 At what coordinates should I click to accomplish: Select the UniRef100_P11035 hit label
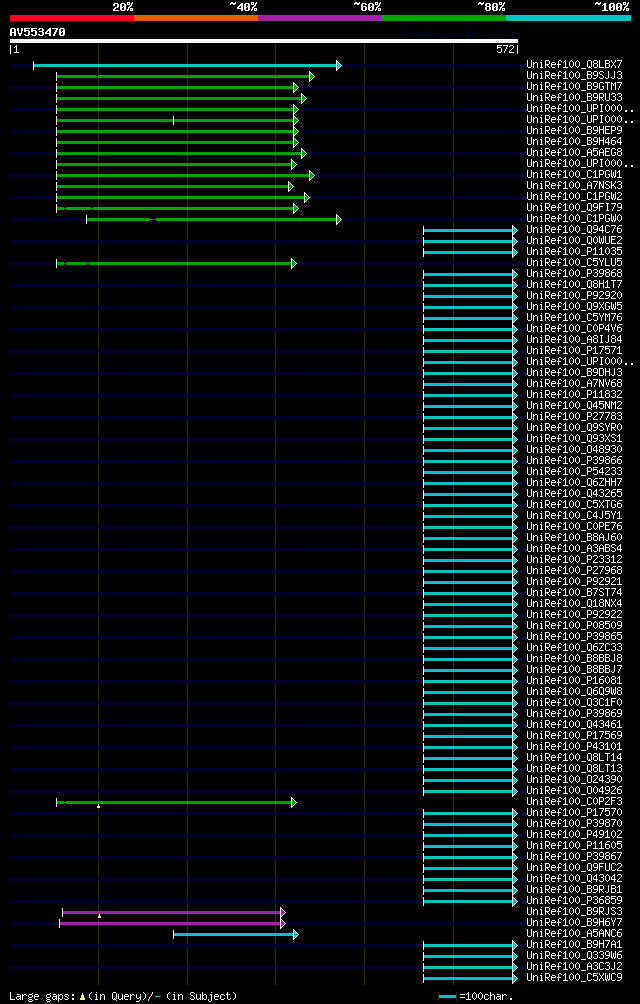tap(574, 251)
